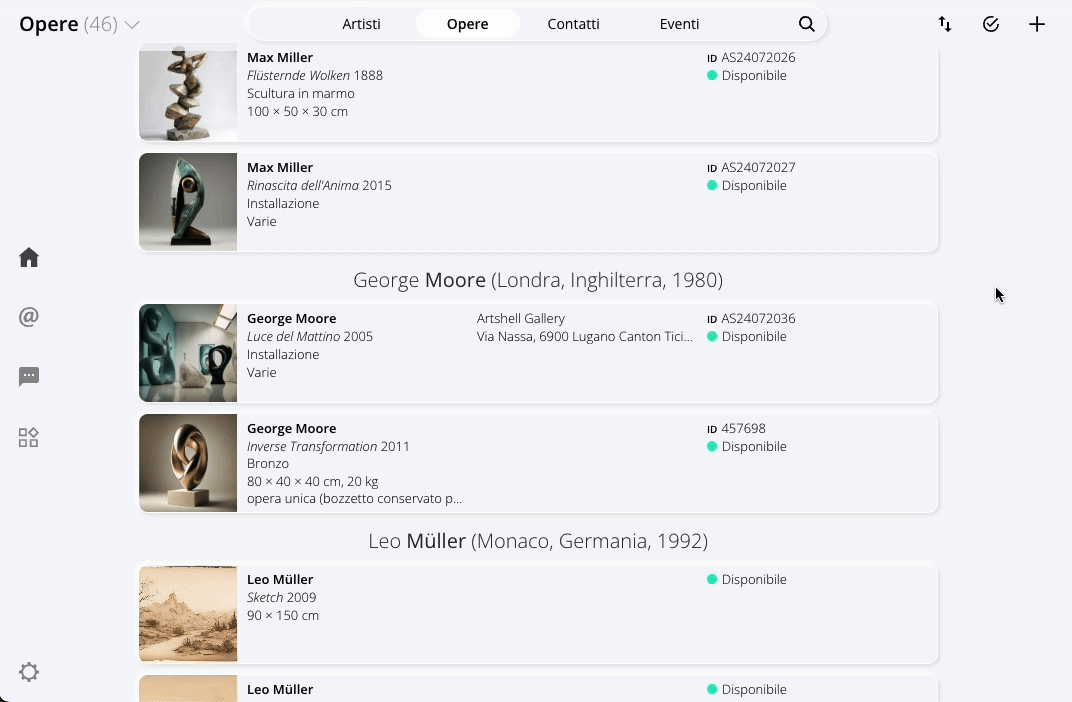Click Artshell Gallery location text

521,319
